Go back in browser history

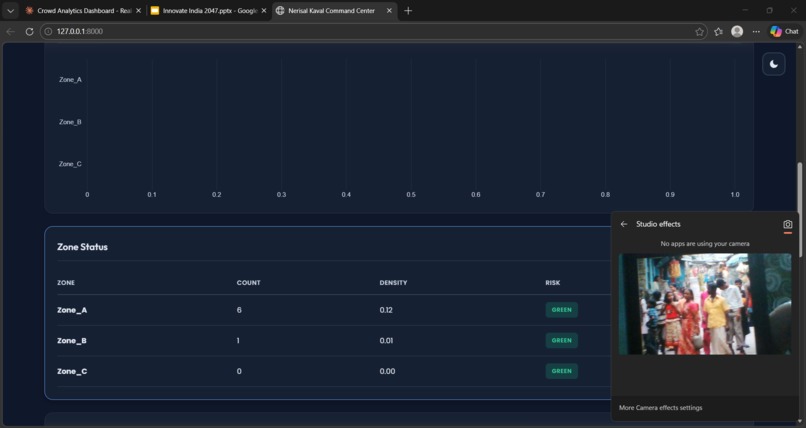coord(11,31)
